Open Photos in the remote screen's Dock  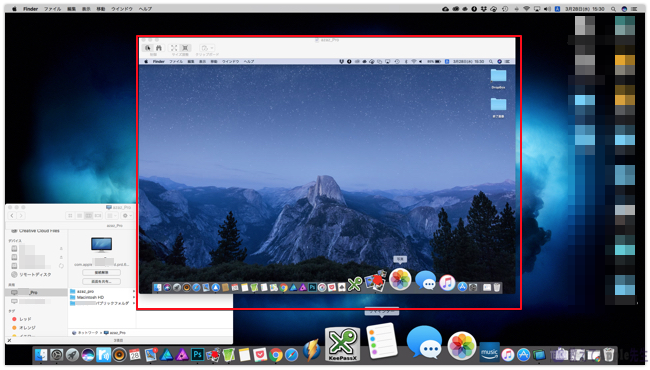click(400, 279)
